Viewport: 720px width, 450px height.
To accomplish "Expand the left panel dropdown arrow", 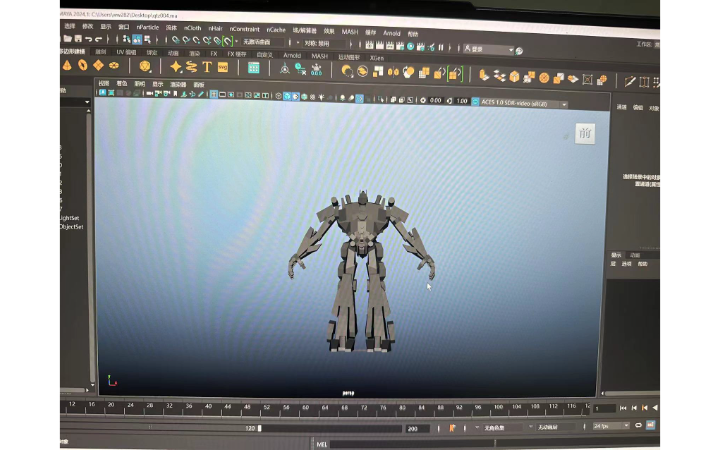I will click(87, 102).
